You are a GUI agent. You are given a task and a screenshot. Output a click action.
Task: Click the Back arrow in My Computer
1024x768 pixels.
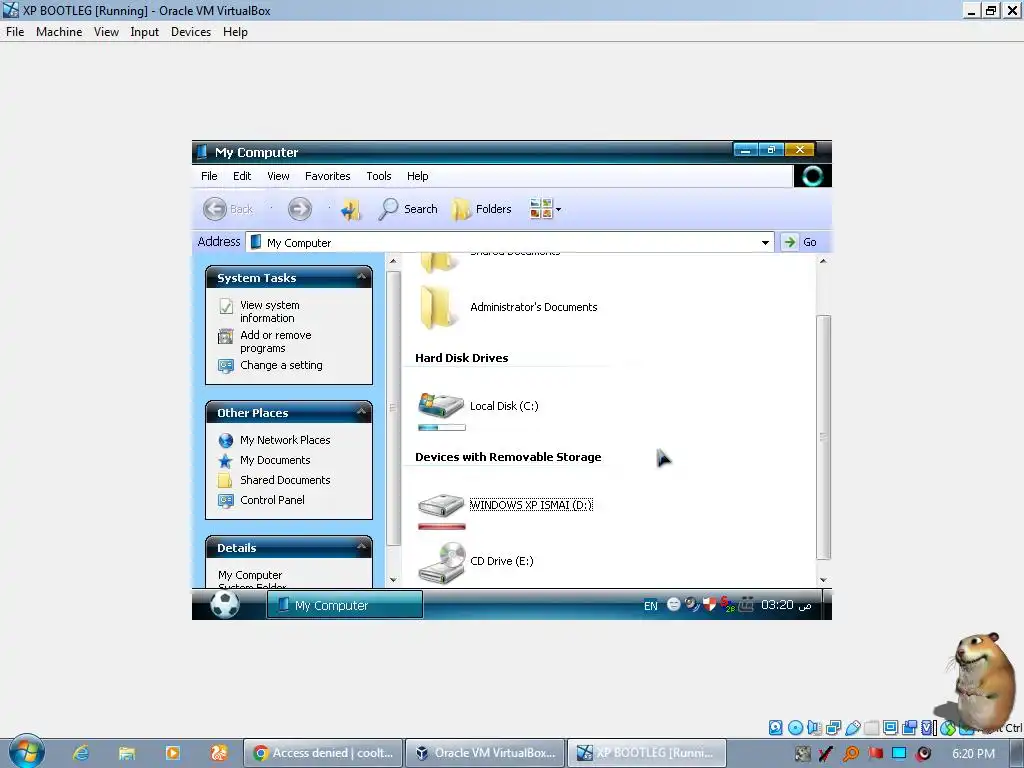tap(215, 209)
